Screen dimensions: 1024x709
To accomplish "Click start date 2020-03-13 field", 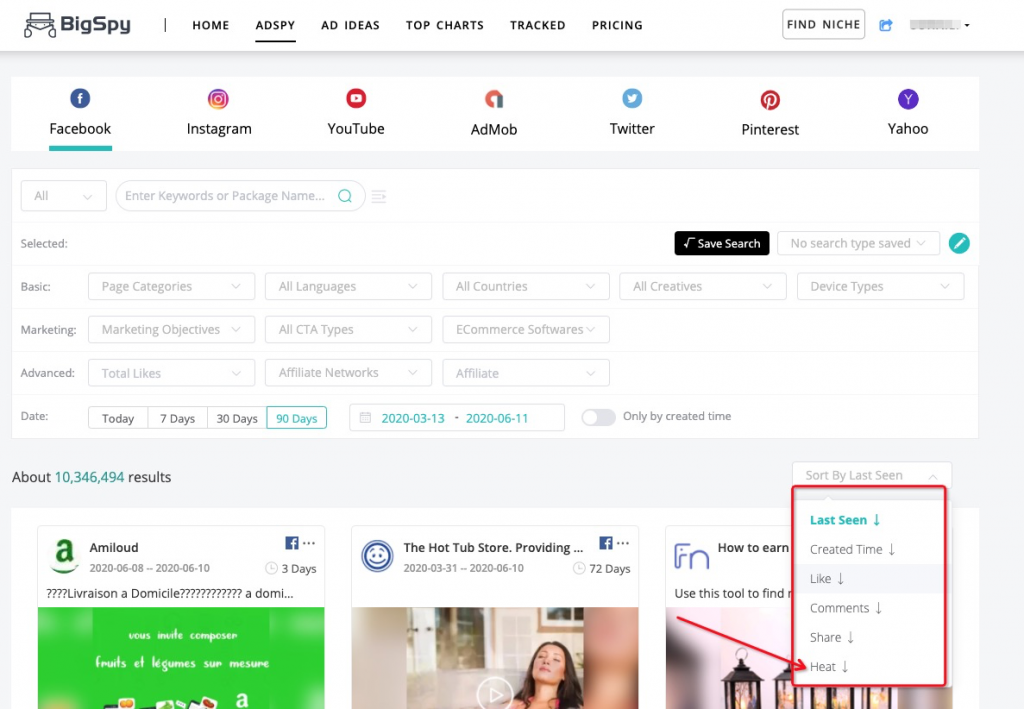I will (413, 418).
